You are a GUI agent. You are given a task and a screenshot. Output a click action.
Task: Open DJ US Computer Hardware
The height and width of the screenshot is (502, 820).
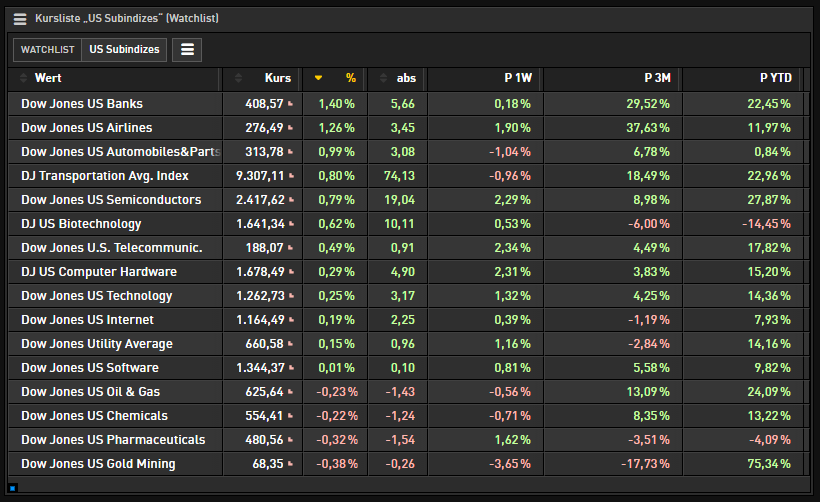[x=99, y=272]
